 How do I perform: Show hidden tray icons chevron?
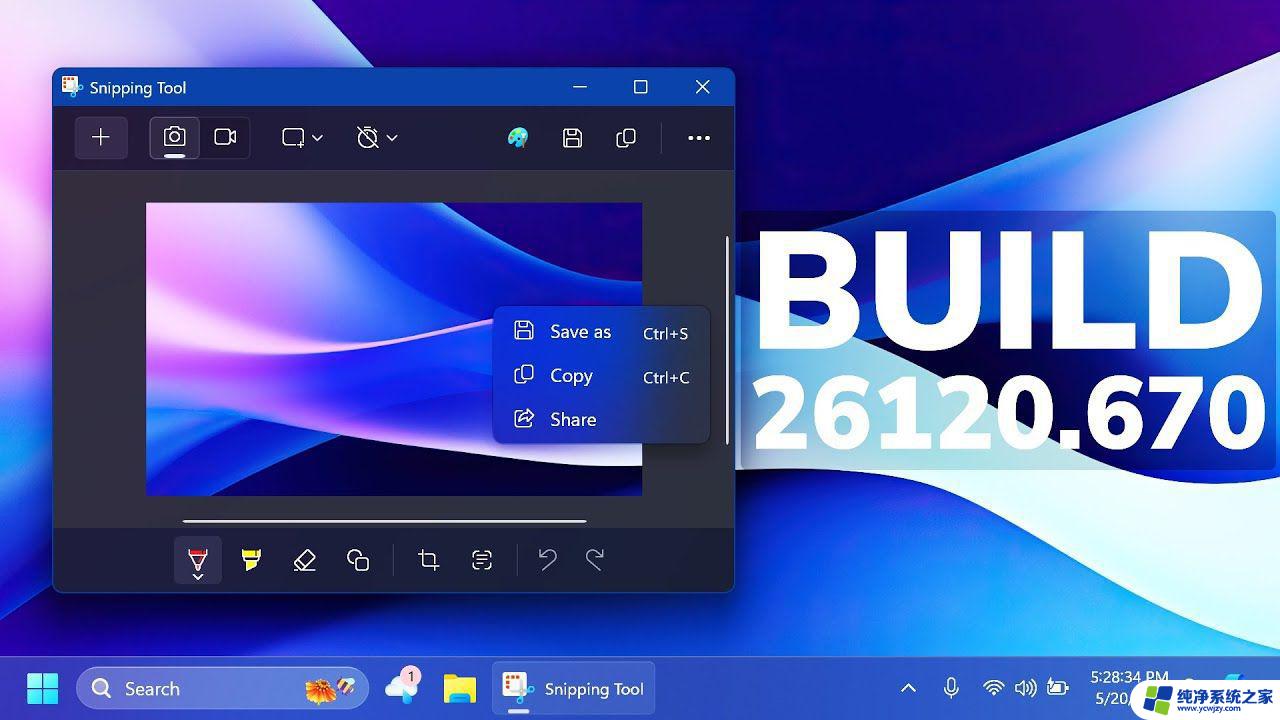[x=908, y=688]
